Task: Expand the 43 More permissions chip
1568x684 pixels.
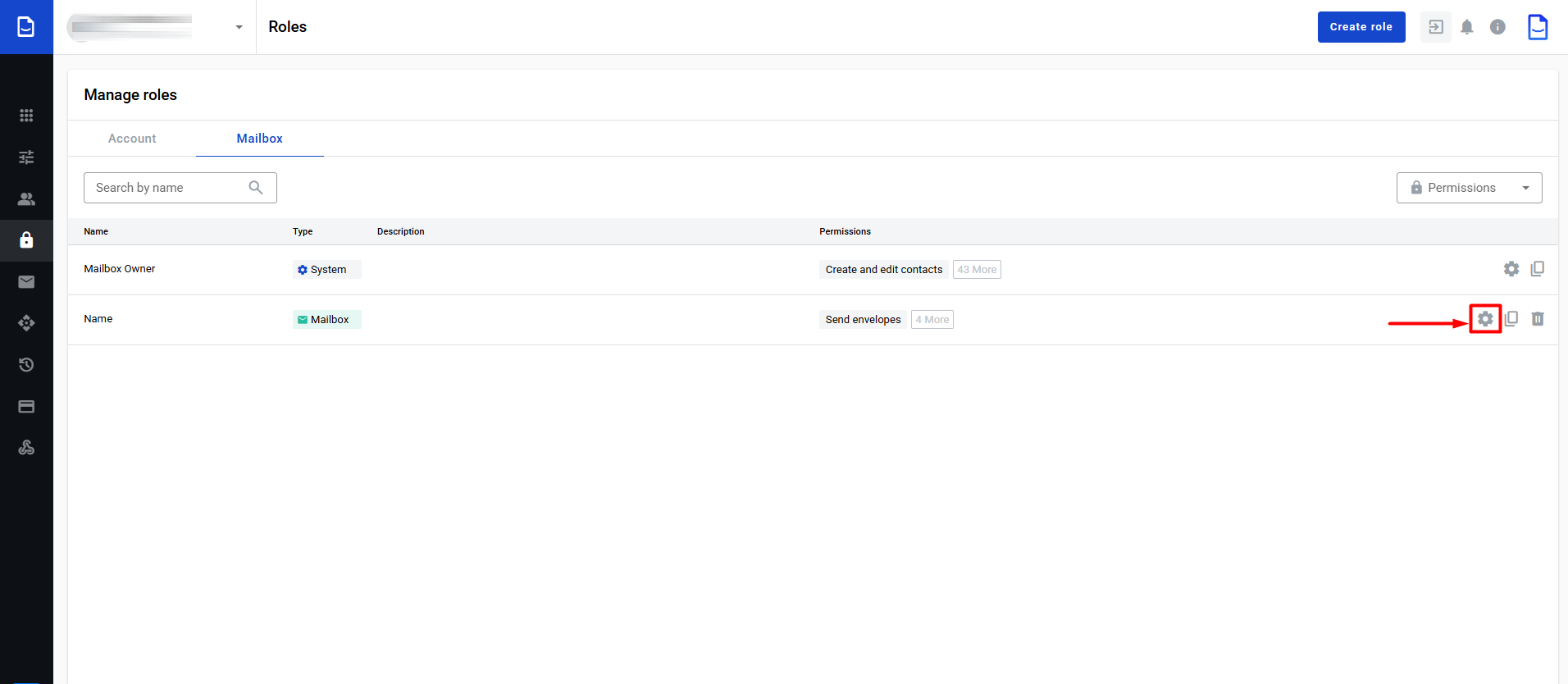Action: click(x=977, y=270)
